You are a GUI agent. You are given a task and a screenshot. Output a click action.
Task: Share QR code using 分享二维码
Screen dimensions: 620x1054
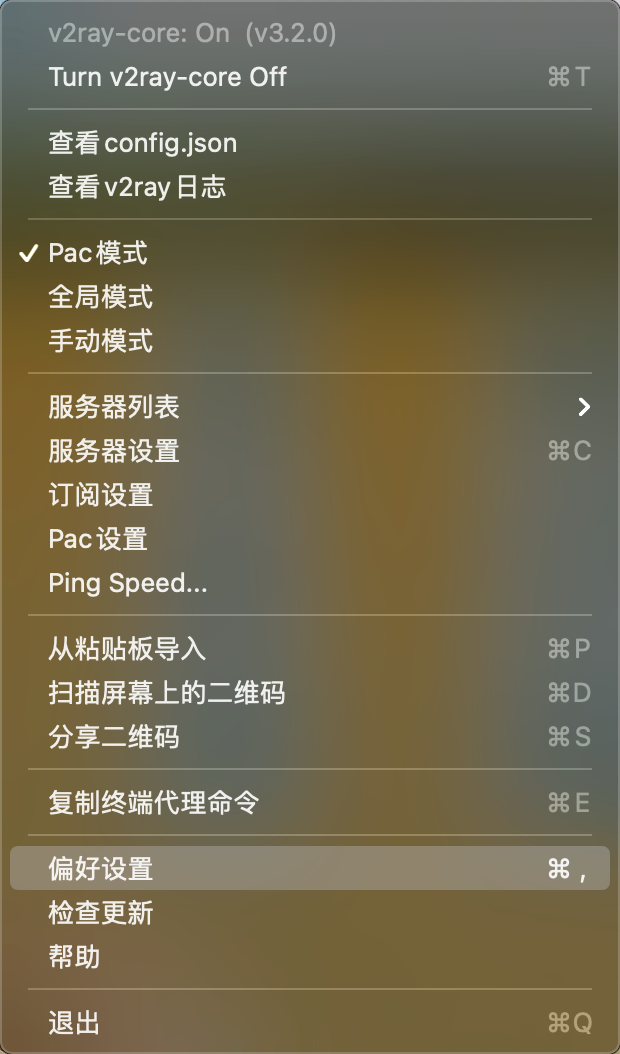click(113, 737)
